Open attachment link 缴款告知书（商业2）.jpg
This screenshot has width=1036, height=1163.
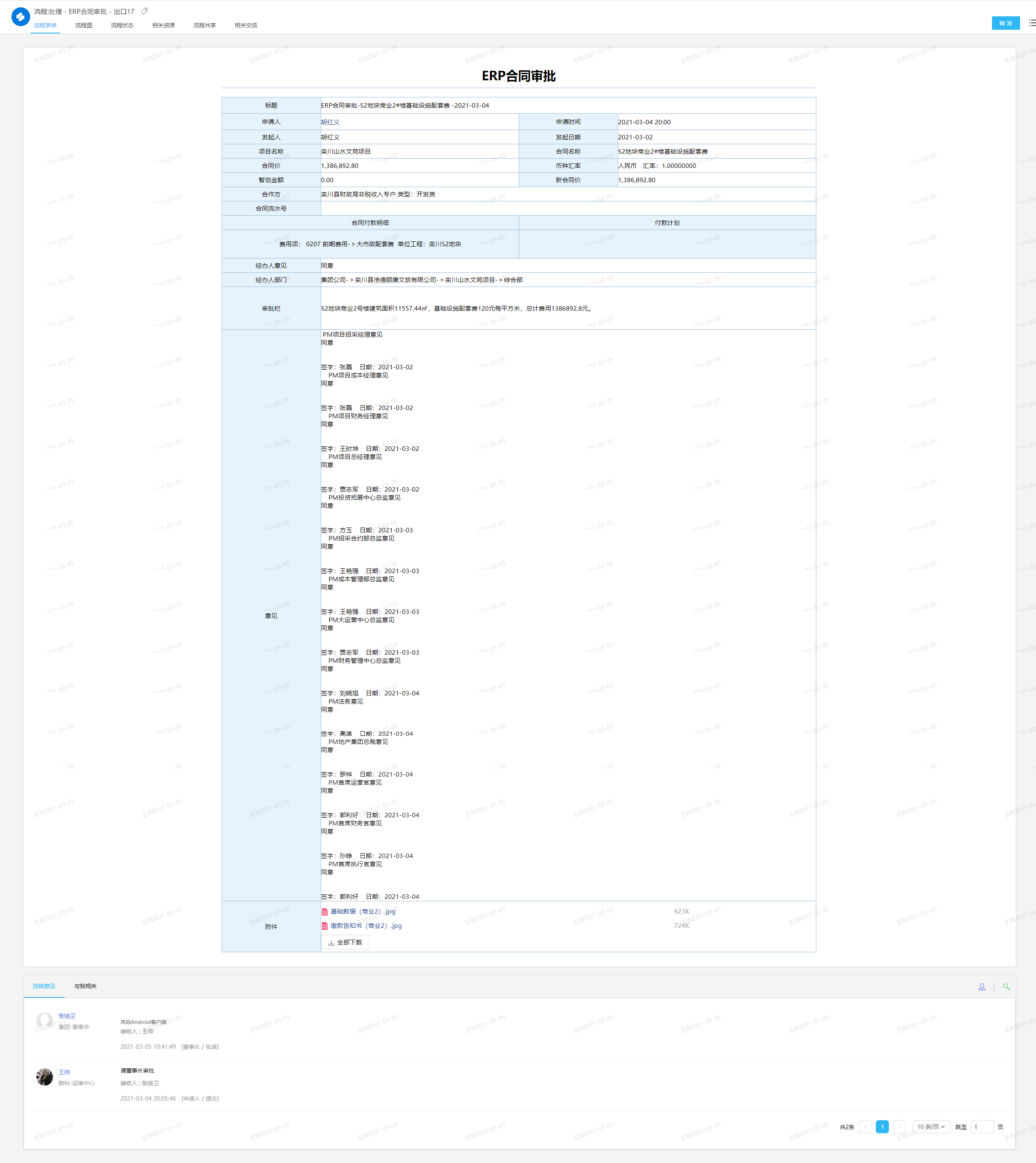[x=366, y=926]
